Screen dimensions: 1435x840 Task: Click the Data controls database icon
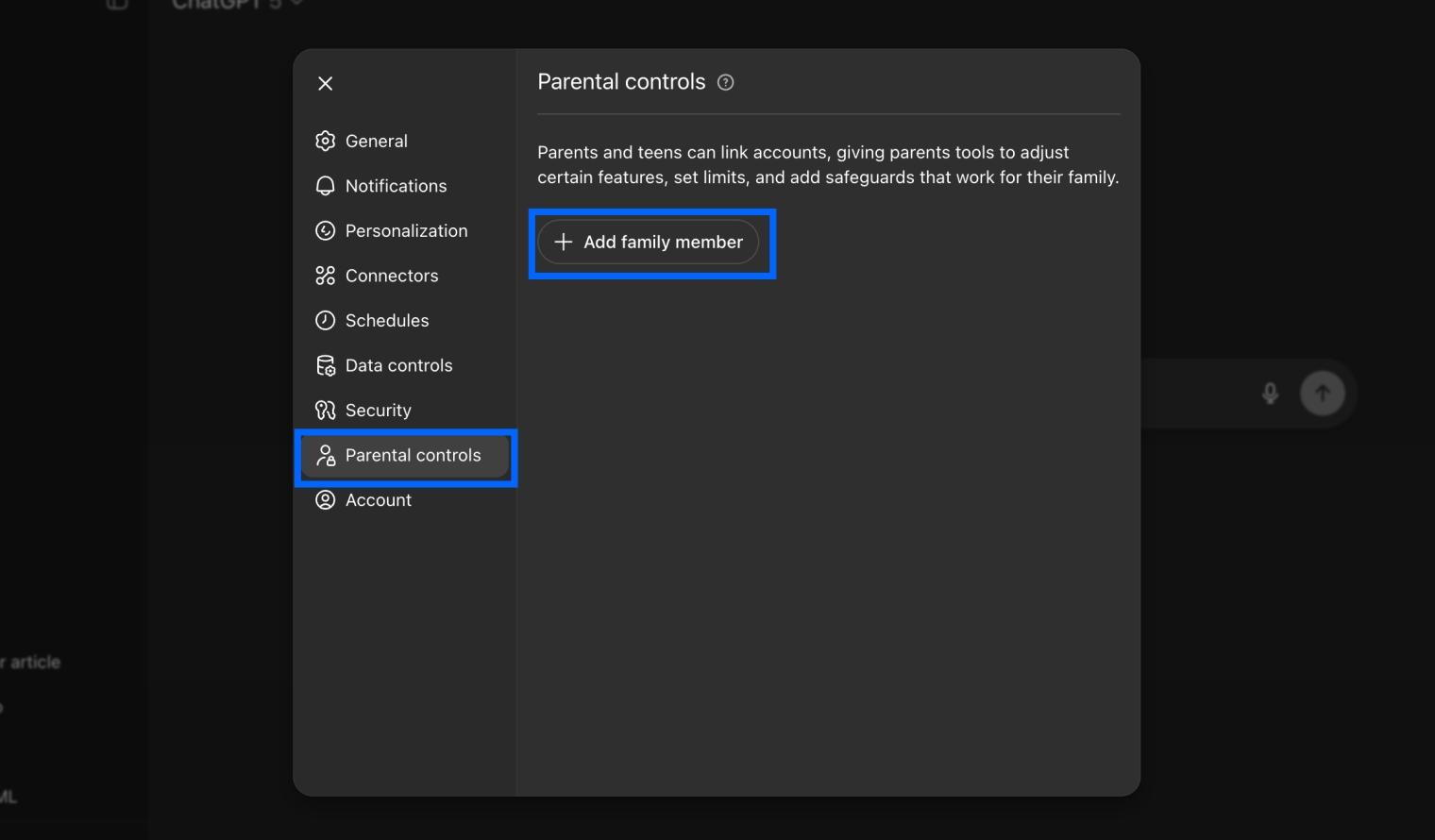pyautogui.click(x=325, y=365)
